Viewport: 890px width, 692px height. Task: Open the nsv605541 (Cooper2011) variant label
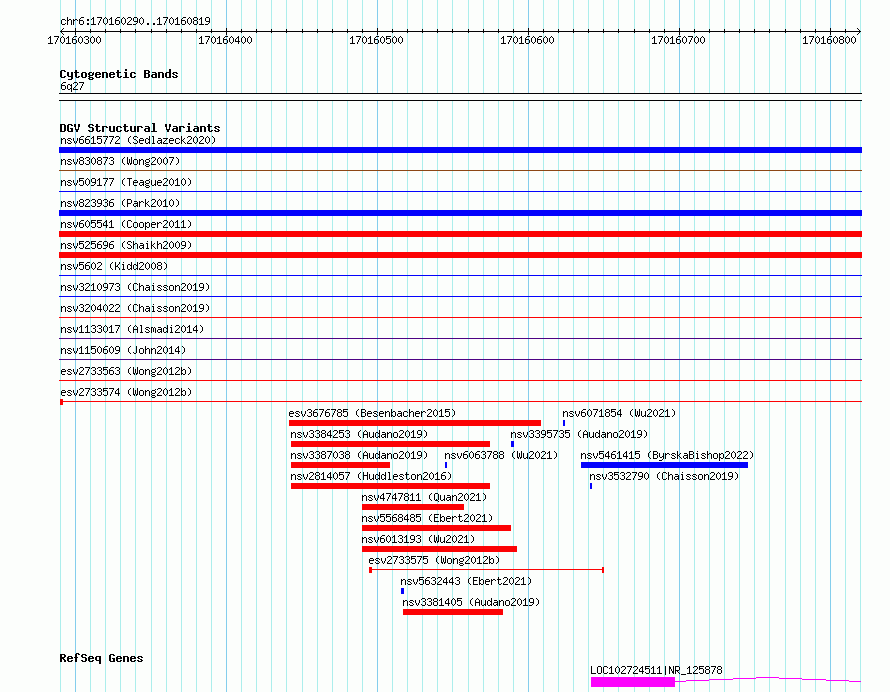pos(126,224)
